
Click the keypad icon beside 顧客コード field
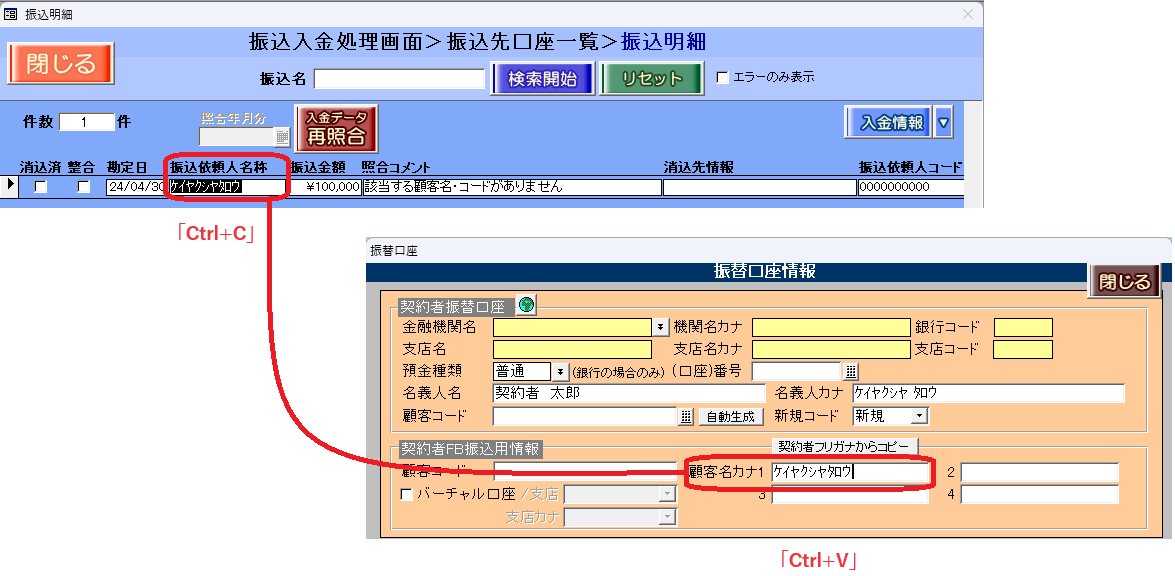point(686,416)
